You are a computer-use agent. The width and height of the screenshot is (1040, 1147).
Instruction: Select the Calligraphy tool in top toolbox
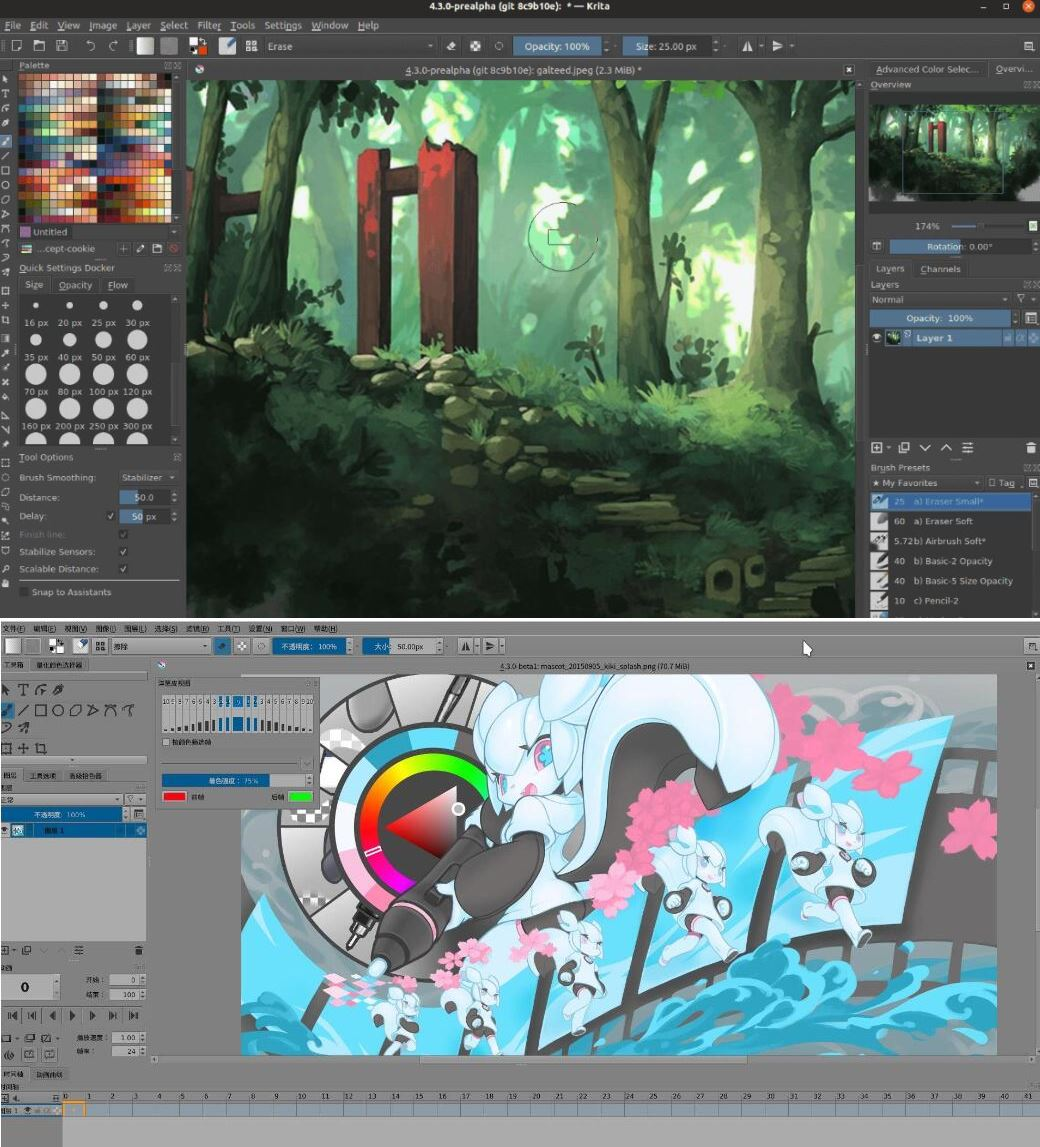(x=6, y=123)
